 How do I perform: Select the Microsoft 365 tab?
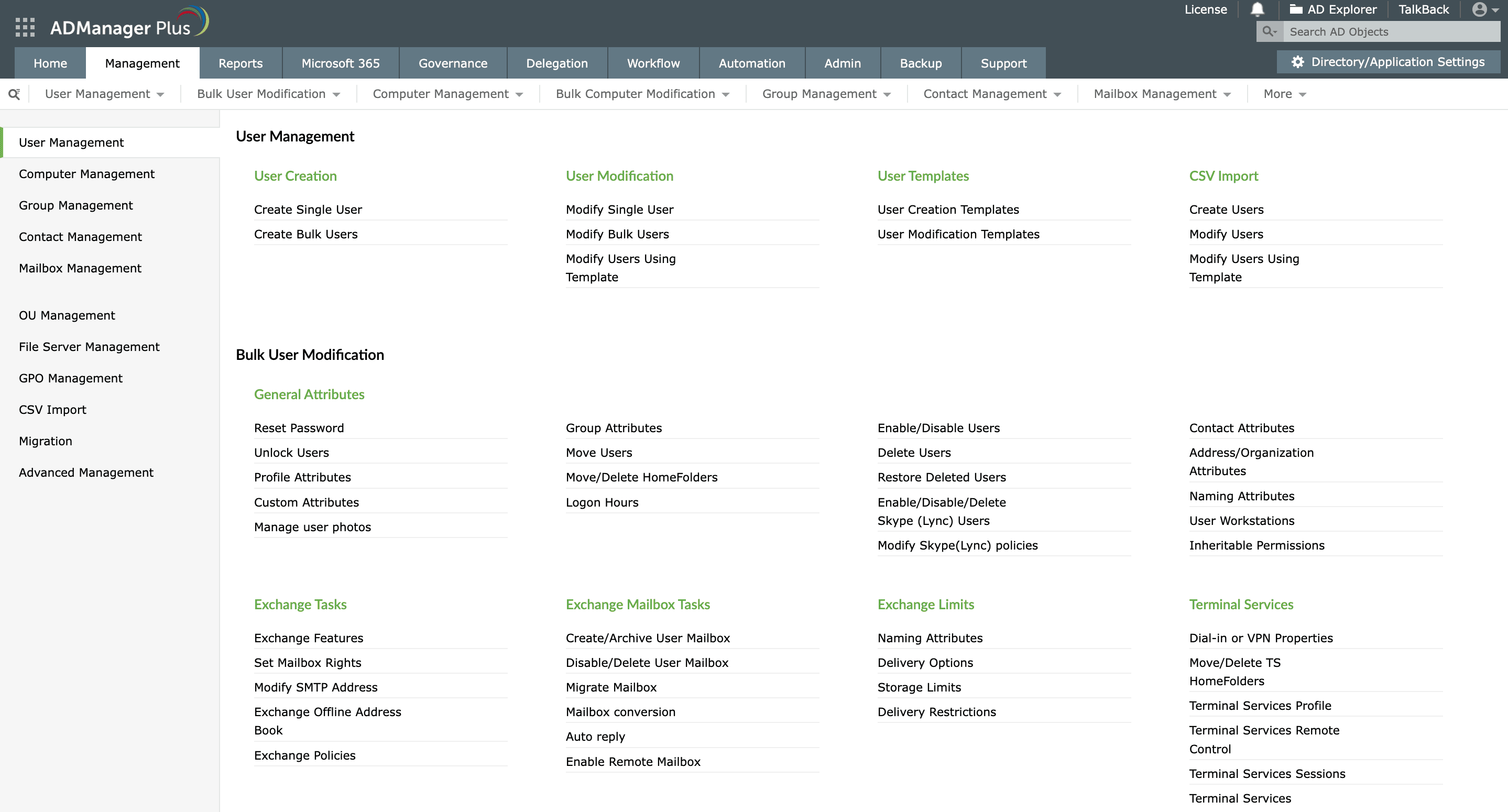tap(340, 63)
